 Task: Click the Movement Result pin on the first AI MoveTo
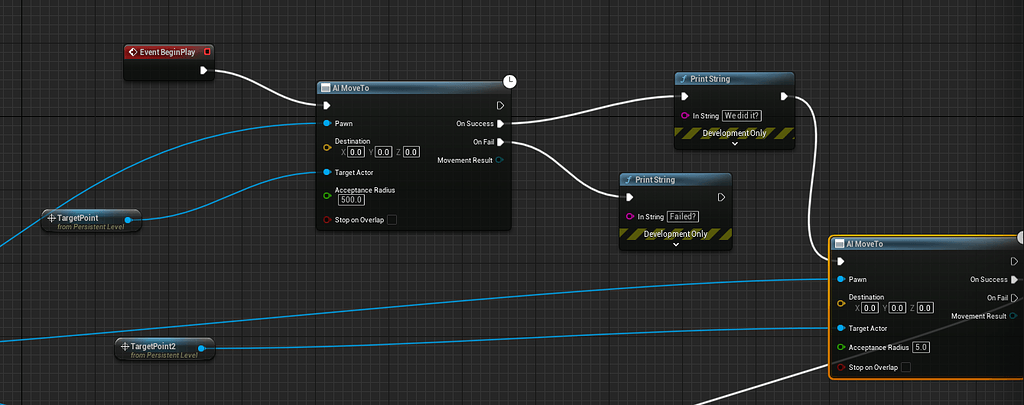pyautogui.click(x=500, y=160)
